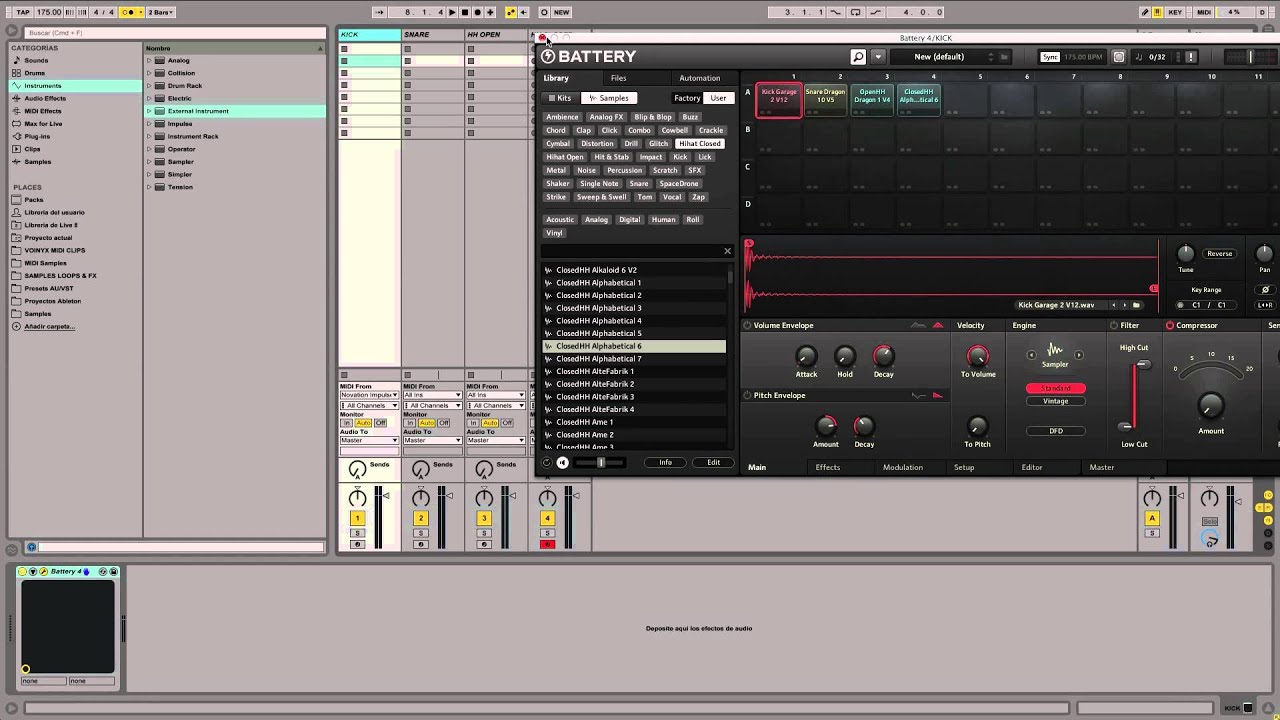The width and height of the screenshot is (1280, 720).
Task: Open Battery search magnifier icon
Action: 858,57
